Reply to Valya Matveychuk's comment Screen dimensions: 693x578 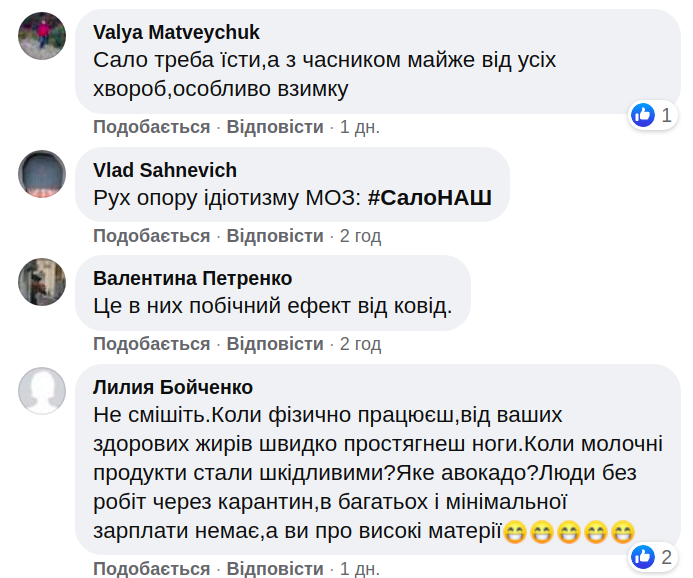275,127
